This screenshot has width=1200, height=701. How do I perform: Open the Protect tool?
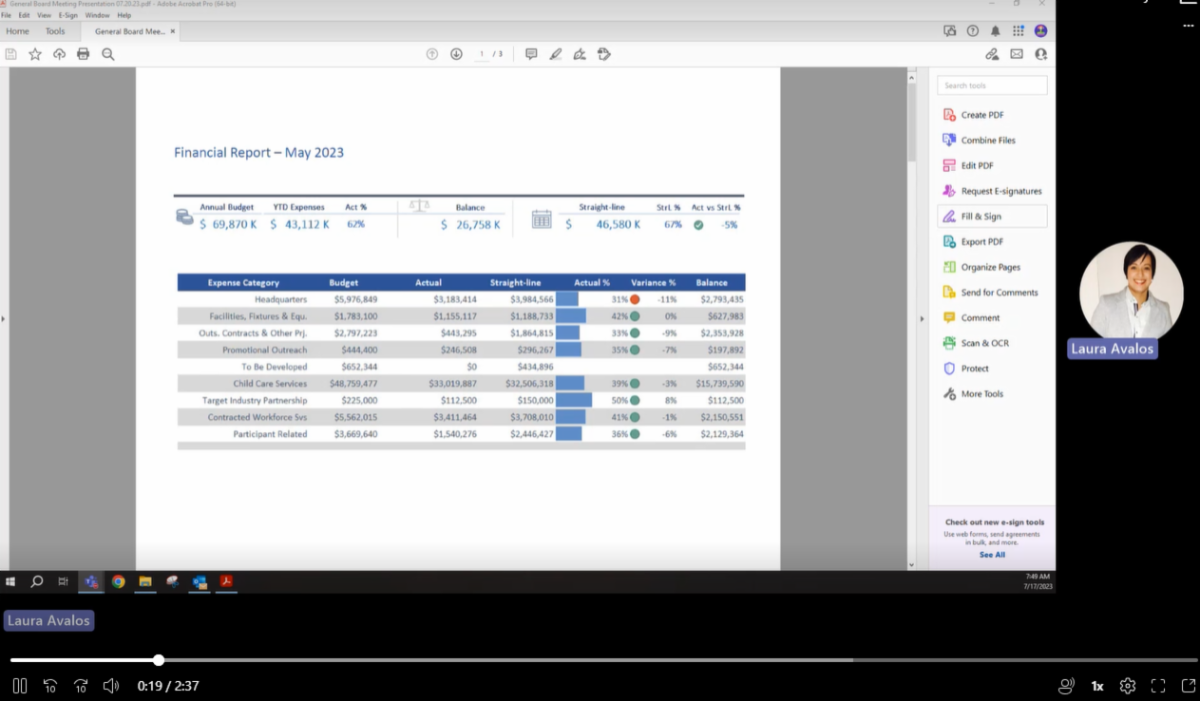[x=974, y=368]
